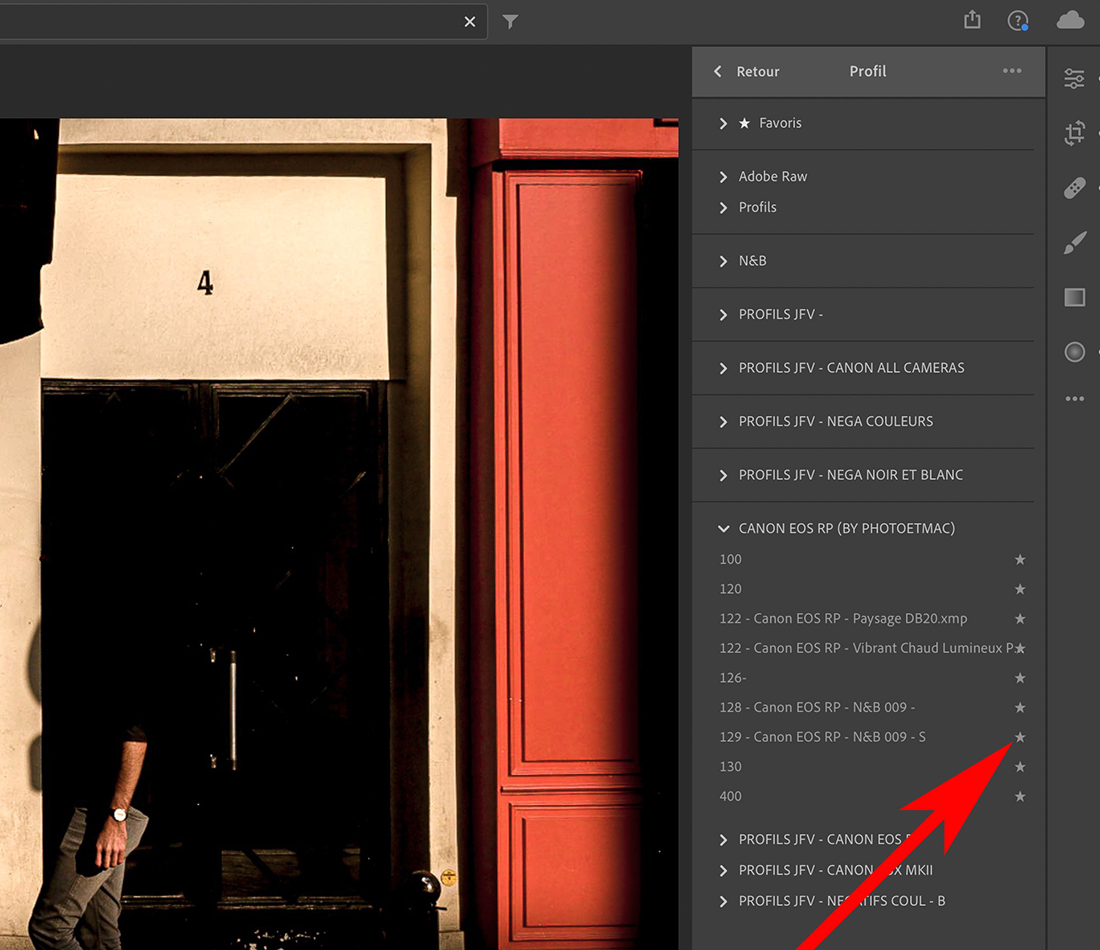Select the 122 Paysage DB20.xmp profile
1100x950 pixels.
click(x=843, y=619)
